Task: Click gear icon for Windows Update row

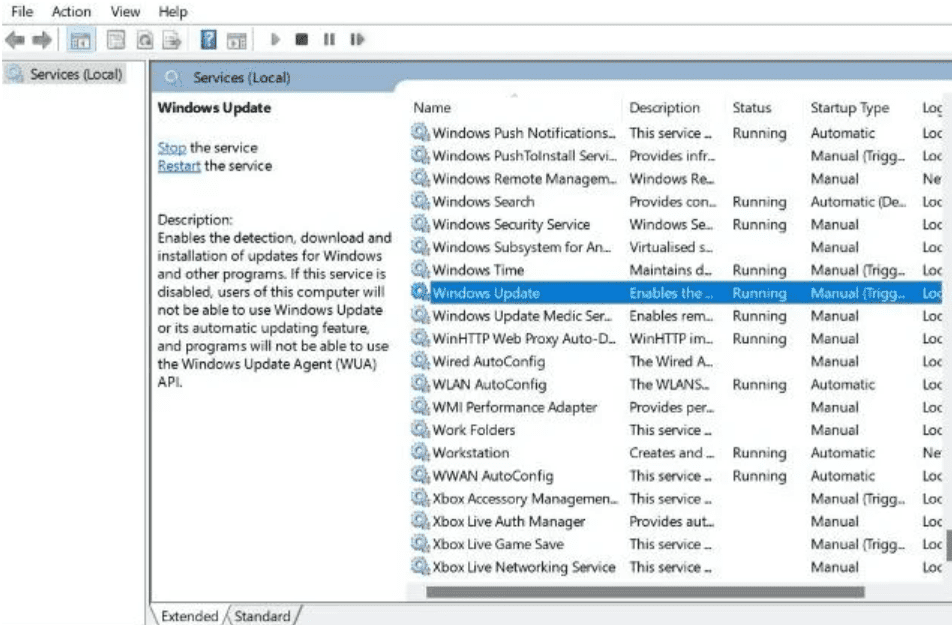Action: 420,292
